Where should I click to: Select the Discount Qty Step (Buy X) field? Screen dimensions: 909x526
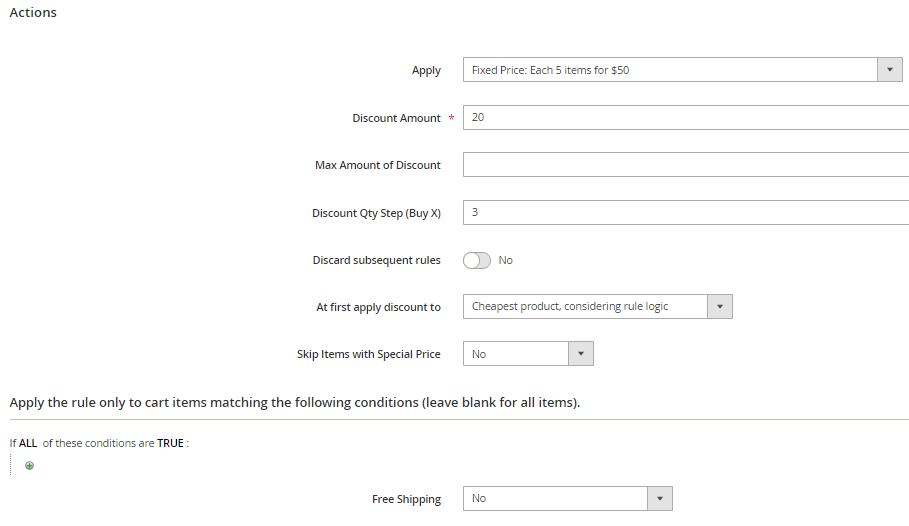click(685, 213)
